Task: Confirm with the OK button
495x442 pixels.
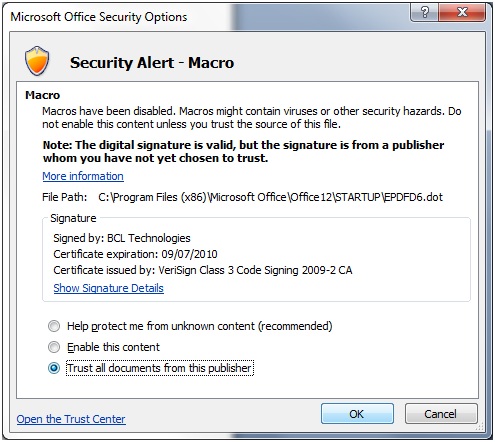Action: coord(357,414)
